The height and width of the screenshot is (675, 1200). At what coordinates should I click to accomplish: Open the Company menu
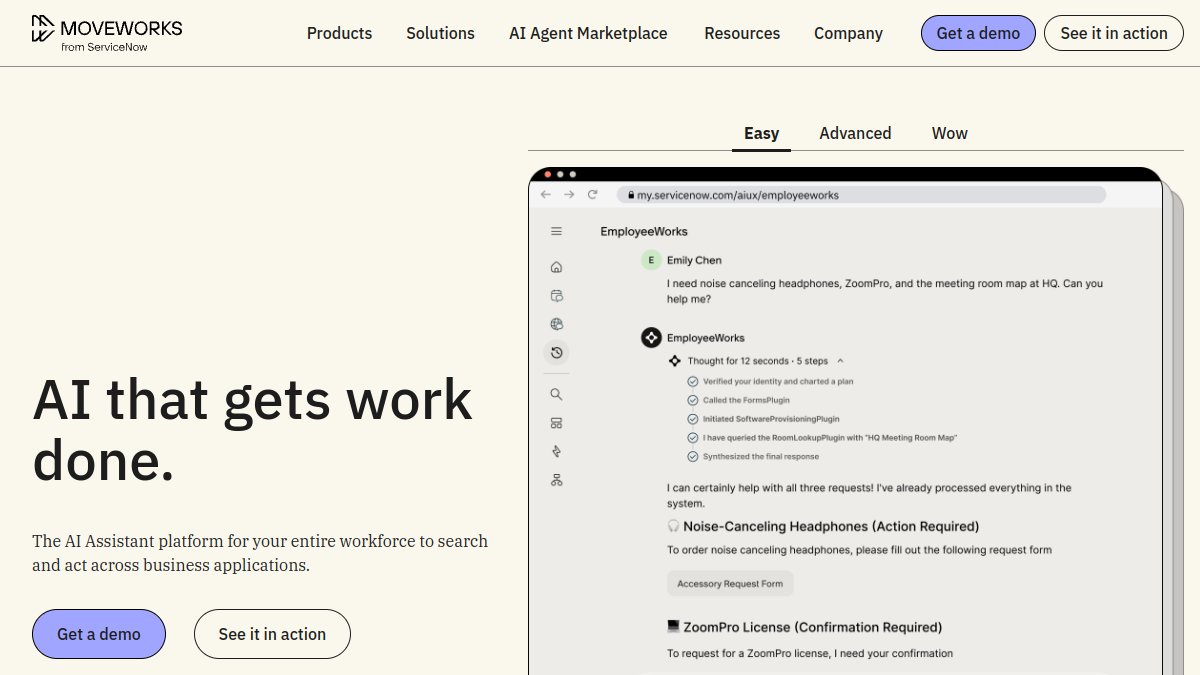pos(848,33)
